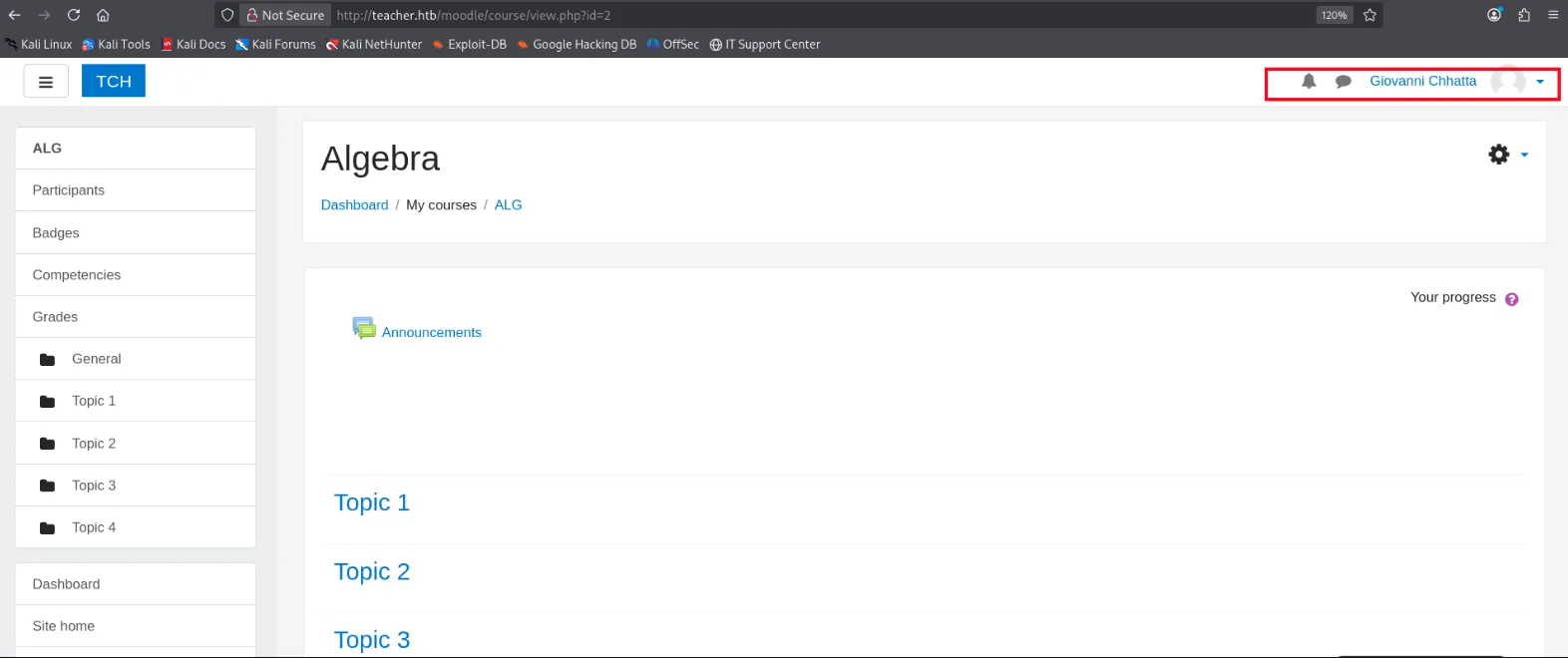Click the Topic 2 folder icon in sidebar
This screenshot has height=658, width=1568.
(47, 444)
